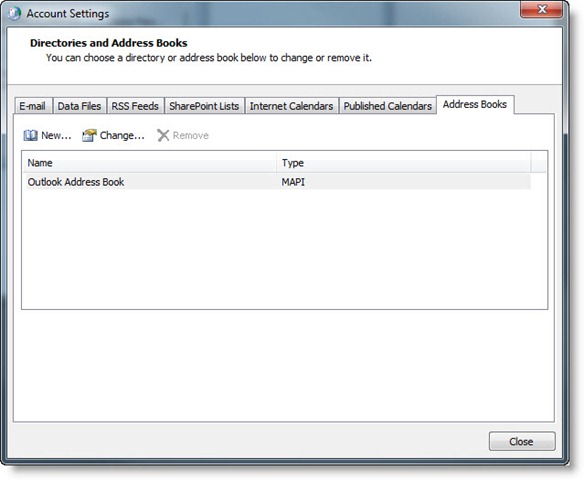The width and height of the screenshot is (584, 480).
Task: Go to the SharePoint Lists tab
Action: (204, 106)
